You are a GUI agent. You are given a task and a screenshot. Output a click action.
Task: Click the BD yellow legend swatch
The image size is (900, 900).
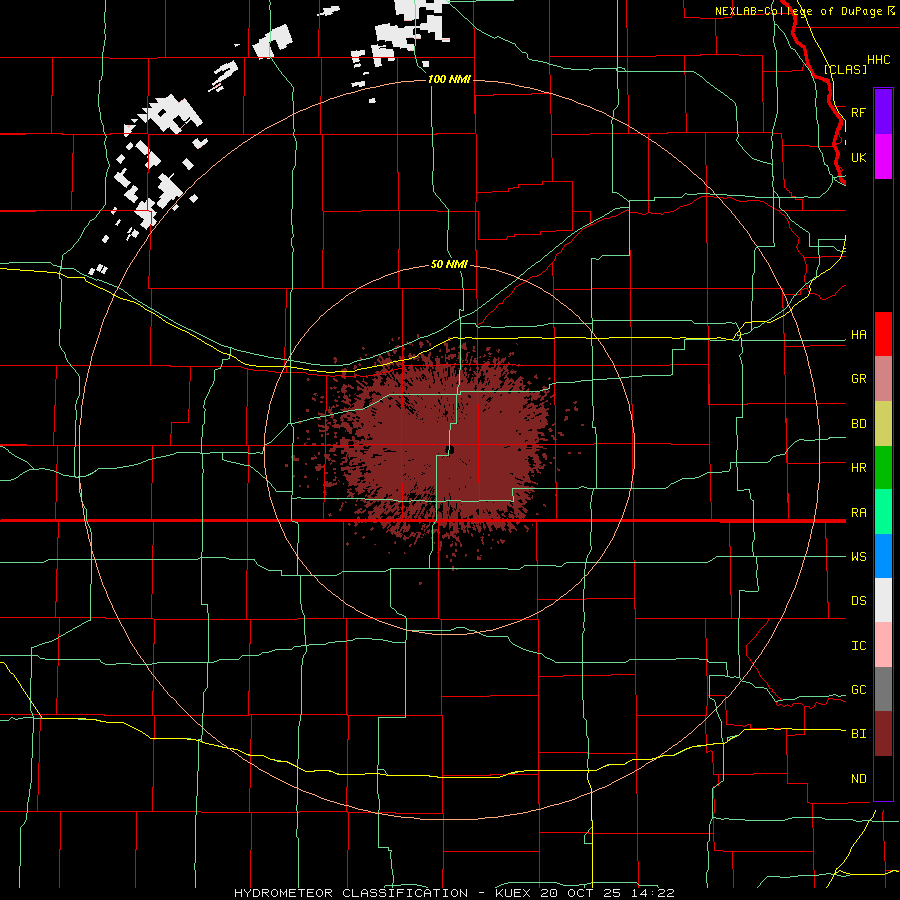coord(883,424)
